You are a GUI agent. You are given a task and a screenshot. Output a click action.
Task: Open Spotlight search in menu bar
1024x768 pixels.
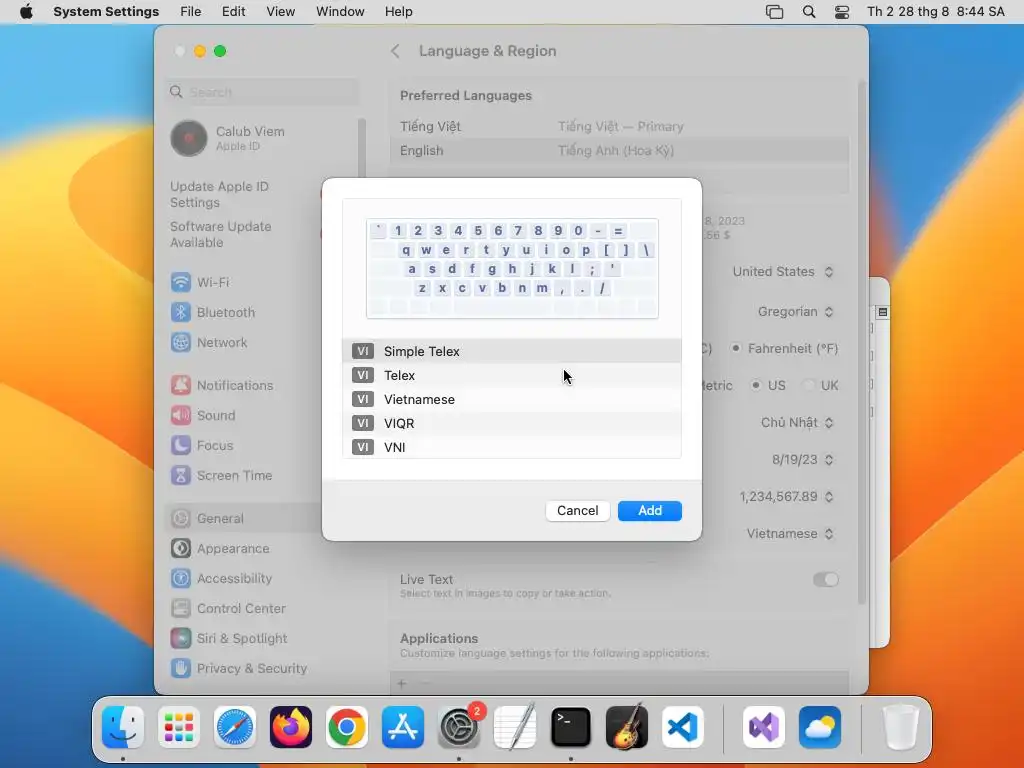tap(808, 12)
